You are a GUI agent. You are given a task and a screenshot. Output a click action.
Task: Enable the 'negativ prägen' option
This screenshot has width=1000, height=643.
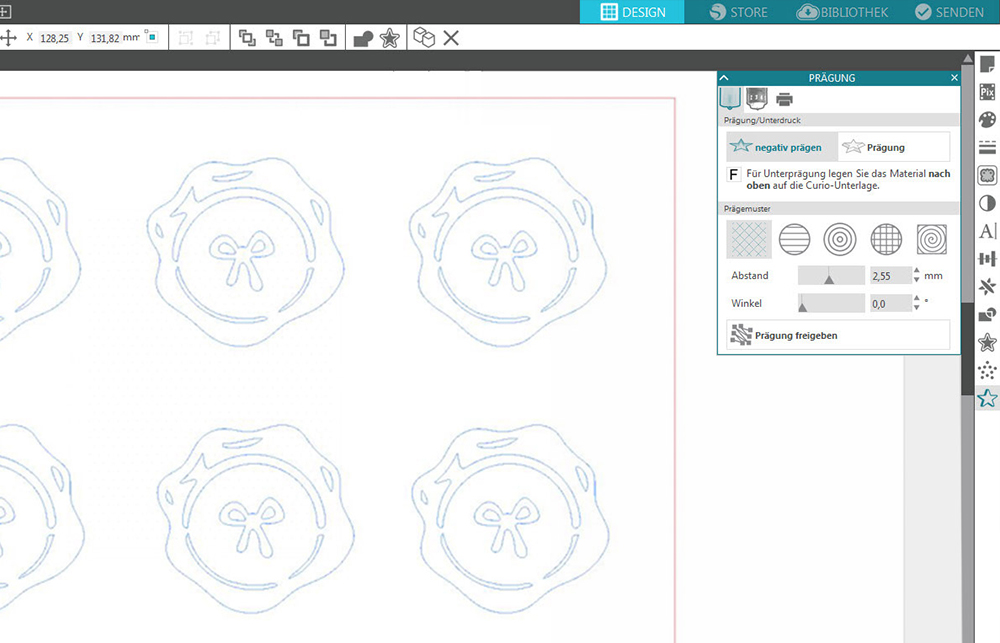(781, 147)
